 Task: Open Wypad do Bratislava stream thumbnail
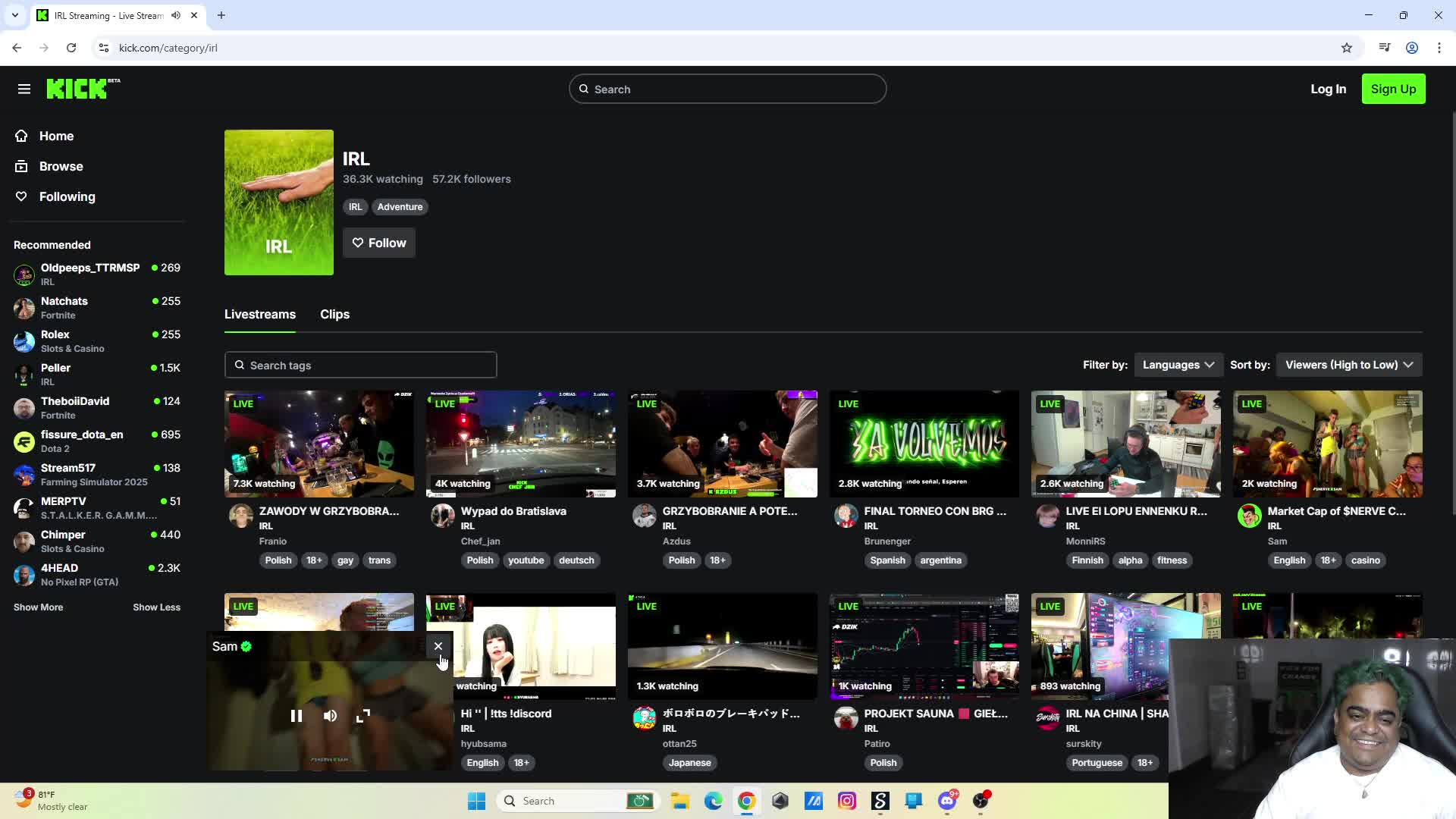coord(521,444)
